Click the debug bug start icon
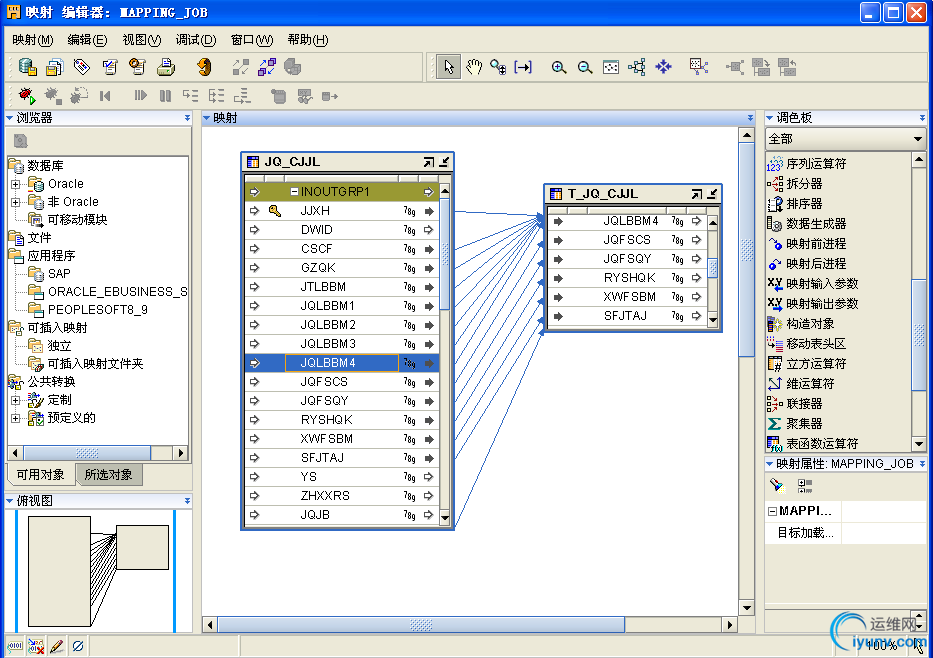Viewport: 933px width, 658px height. [x=26, y=95]
